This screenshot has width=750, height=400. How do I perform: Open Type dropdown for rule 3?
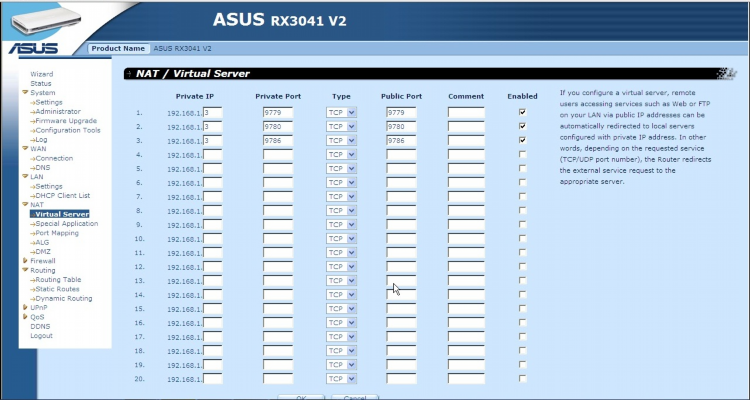[x=342, y=141]
